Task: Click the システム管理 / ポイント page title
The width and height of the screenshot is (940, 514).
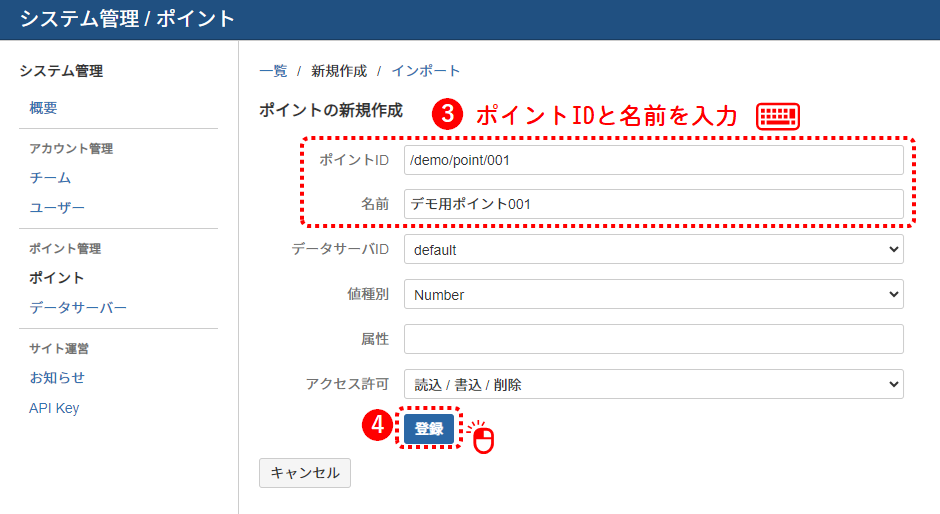Action: (126, 19)
